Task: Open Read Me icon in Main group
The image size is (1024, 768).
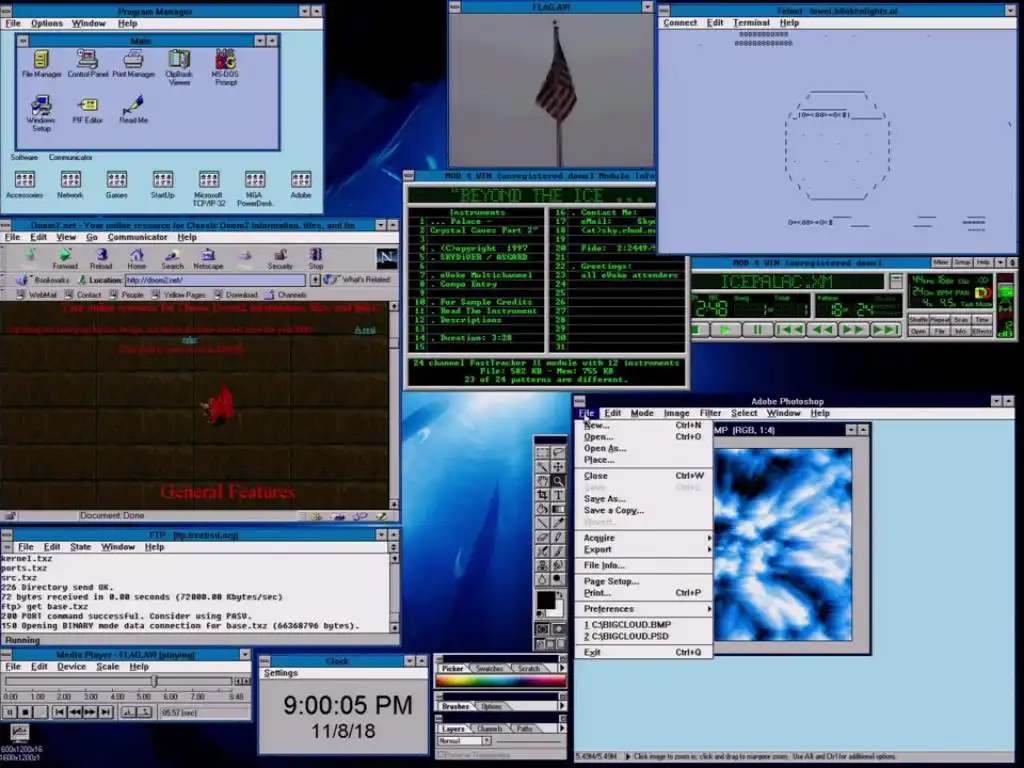Action: [133, 110]
